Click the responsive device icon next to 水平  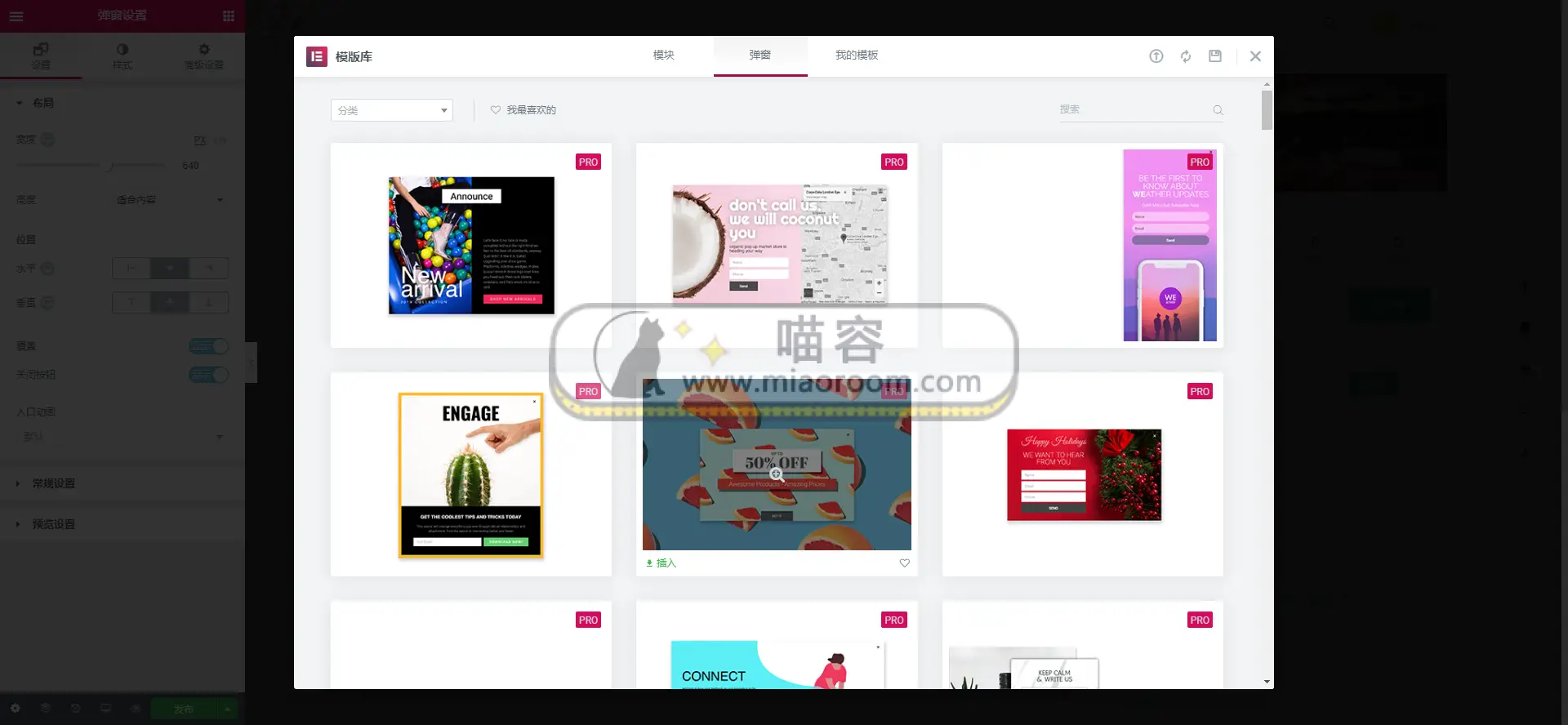[x=47, y=268]
